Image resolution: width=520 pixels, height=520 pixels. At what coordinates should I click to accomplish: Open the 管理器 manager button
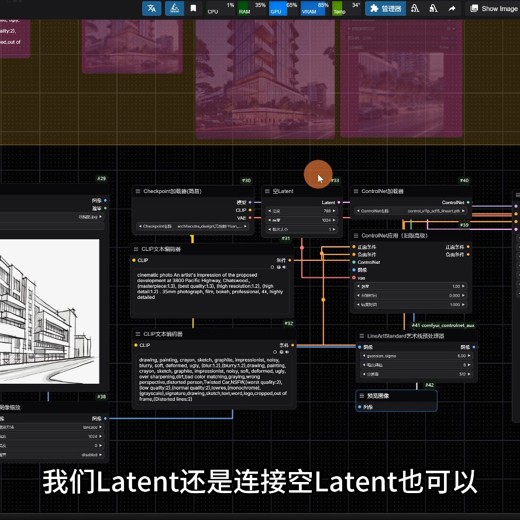[x=386, y=8]
